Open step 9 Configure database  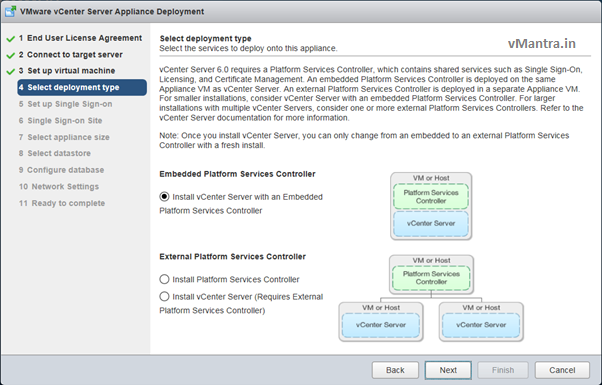(x=61, y=170)
